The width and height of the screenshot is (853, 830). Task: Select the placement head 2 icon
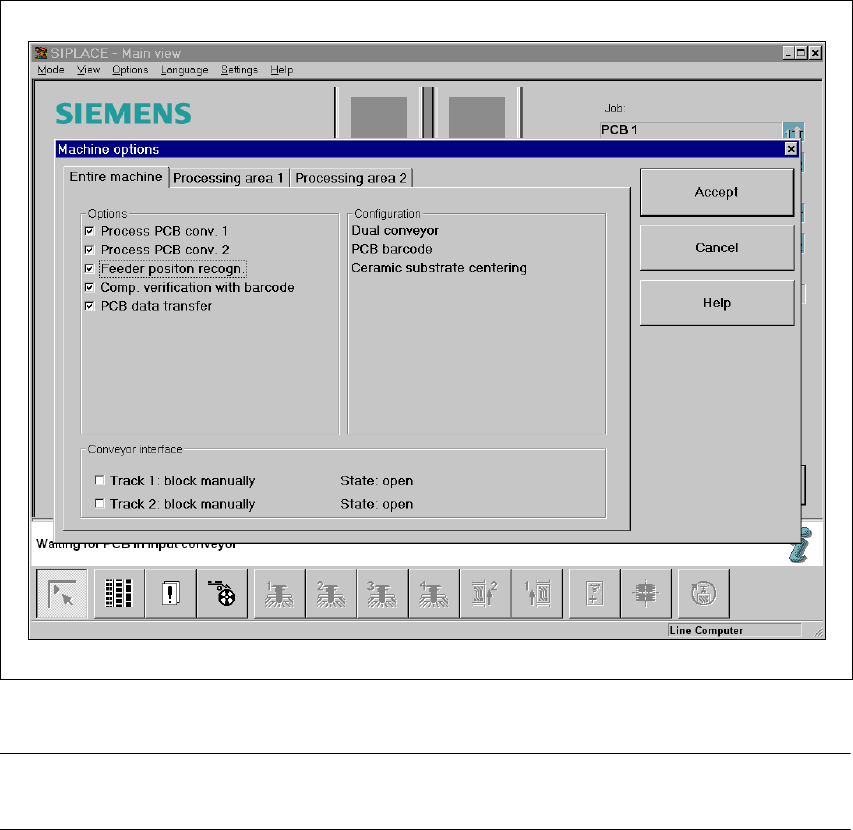coord(331,593)
